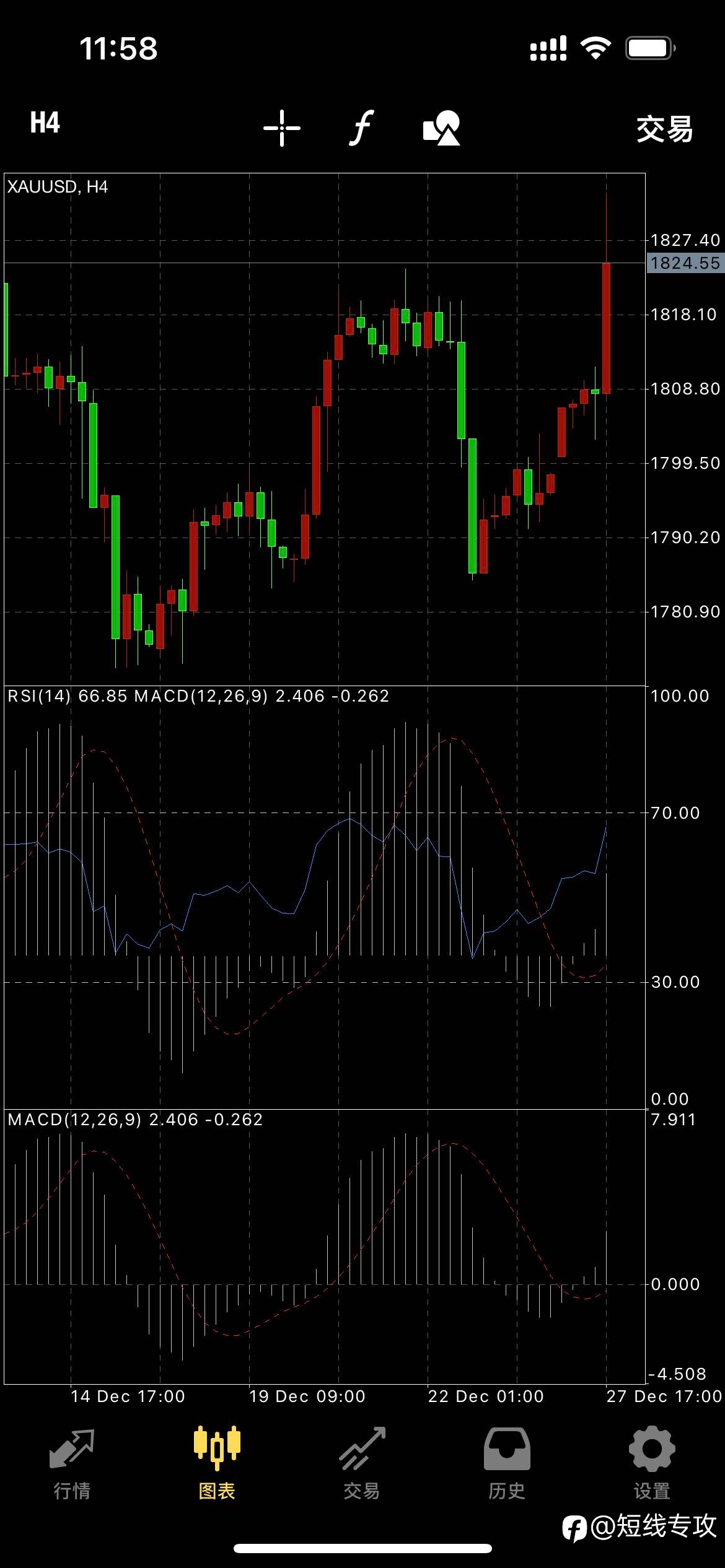725x1568 pixels.
Task: Tap the status bar clock 11:58
Action: [x=118, y=49]
